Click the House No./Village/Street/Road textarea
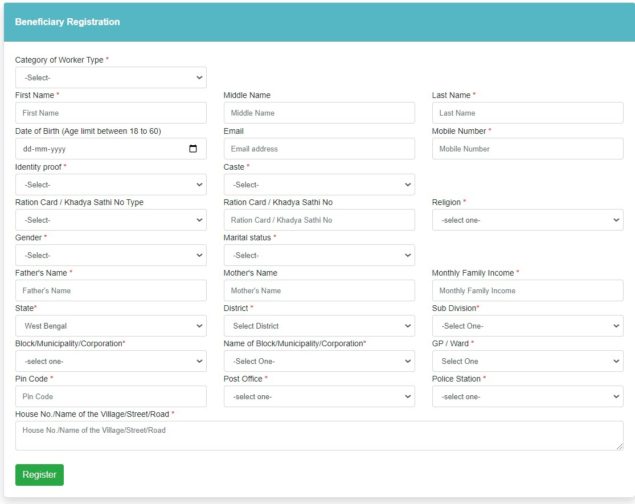Screen dimensions: 635x504 pyautogui.click(x=318, y=435)
